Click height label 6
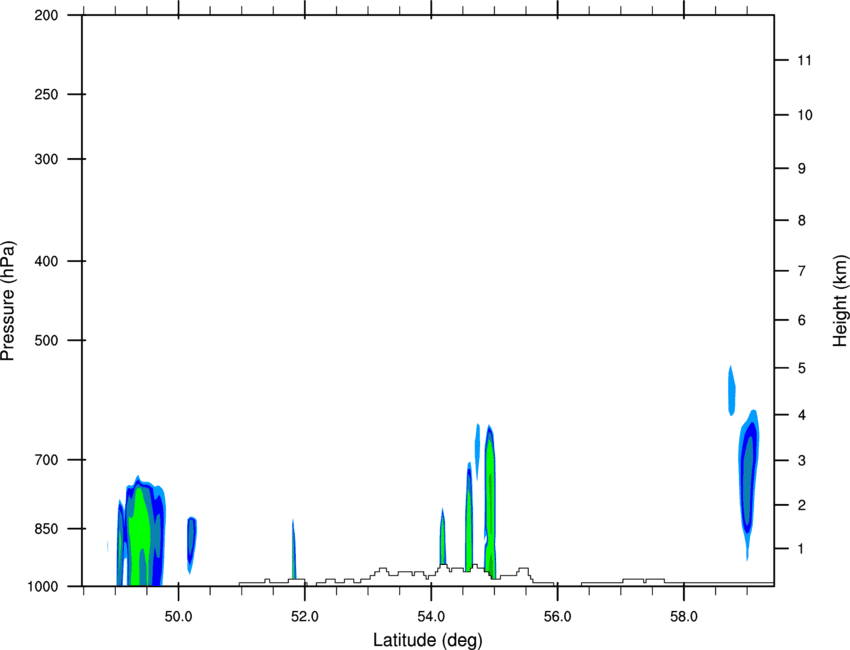 (801, 320)
